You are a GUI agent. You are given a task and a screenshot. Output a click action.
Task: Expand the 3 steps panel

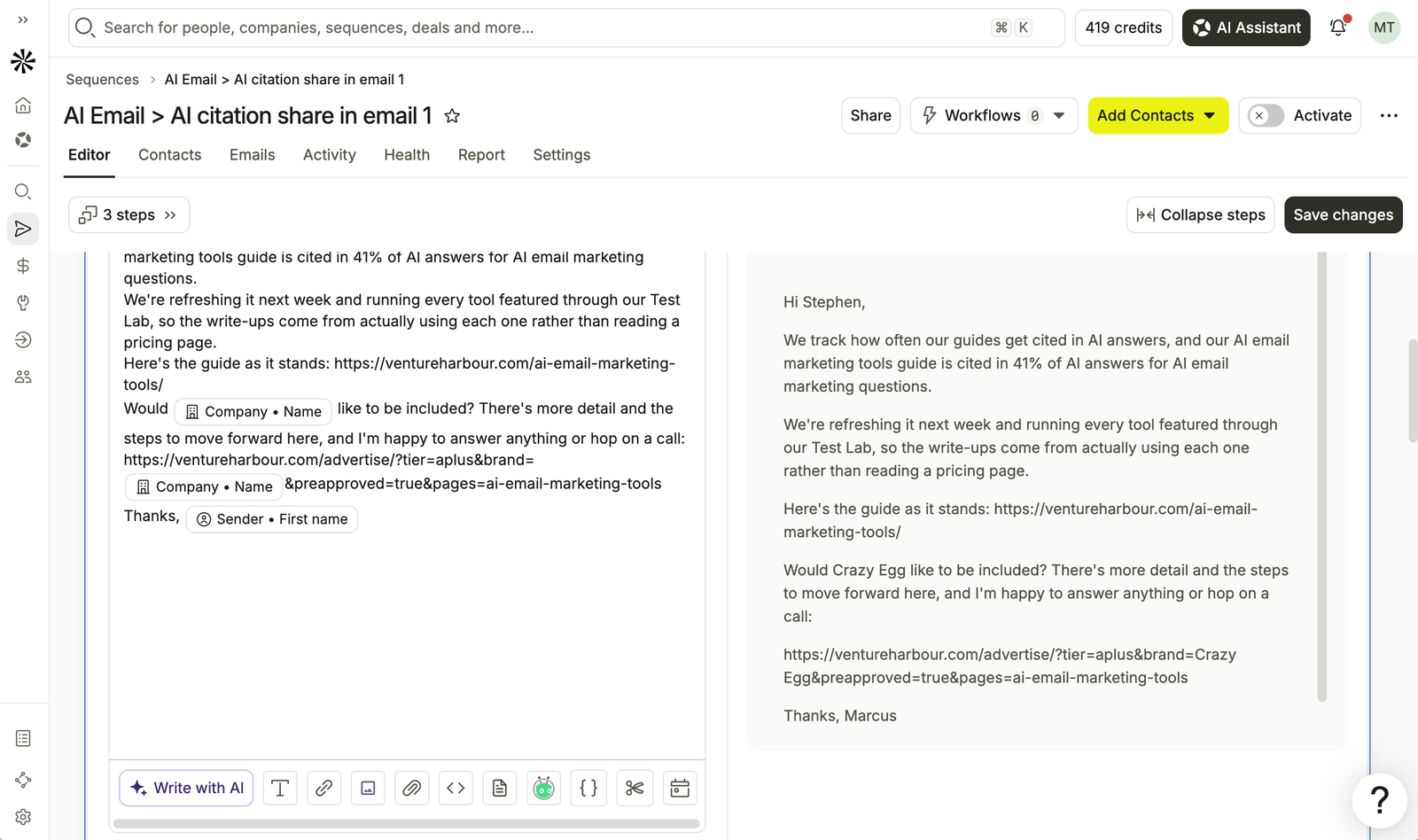(x=129, y=215)
